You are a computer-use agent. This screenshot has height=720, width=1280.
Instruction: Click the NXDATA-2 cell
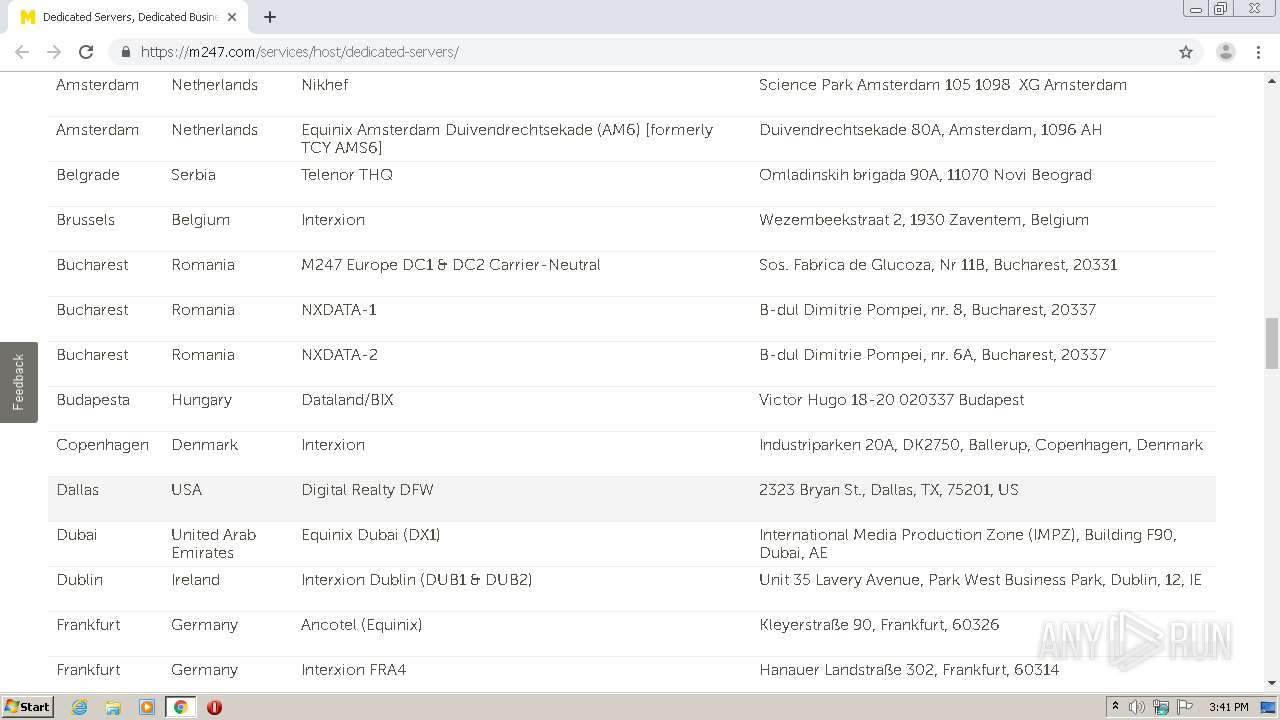click(339, 355)
